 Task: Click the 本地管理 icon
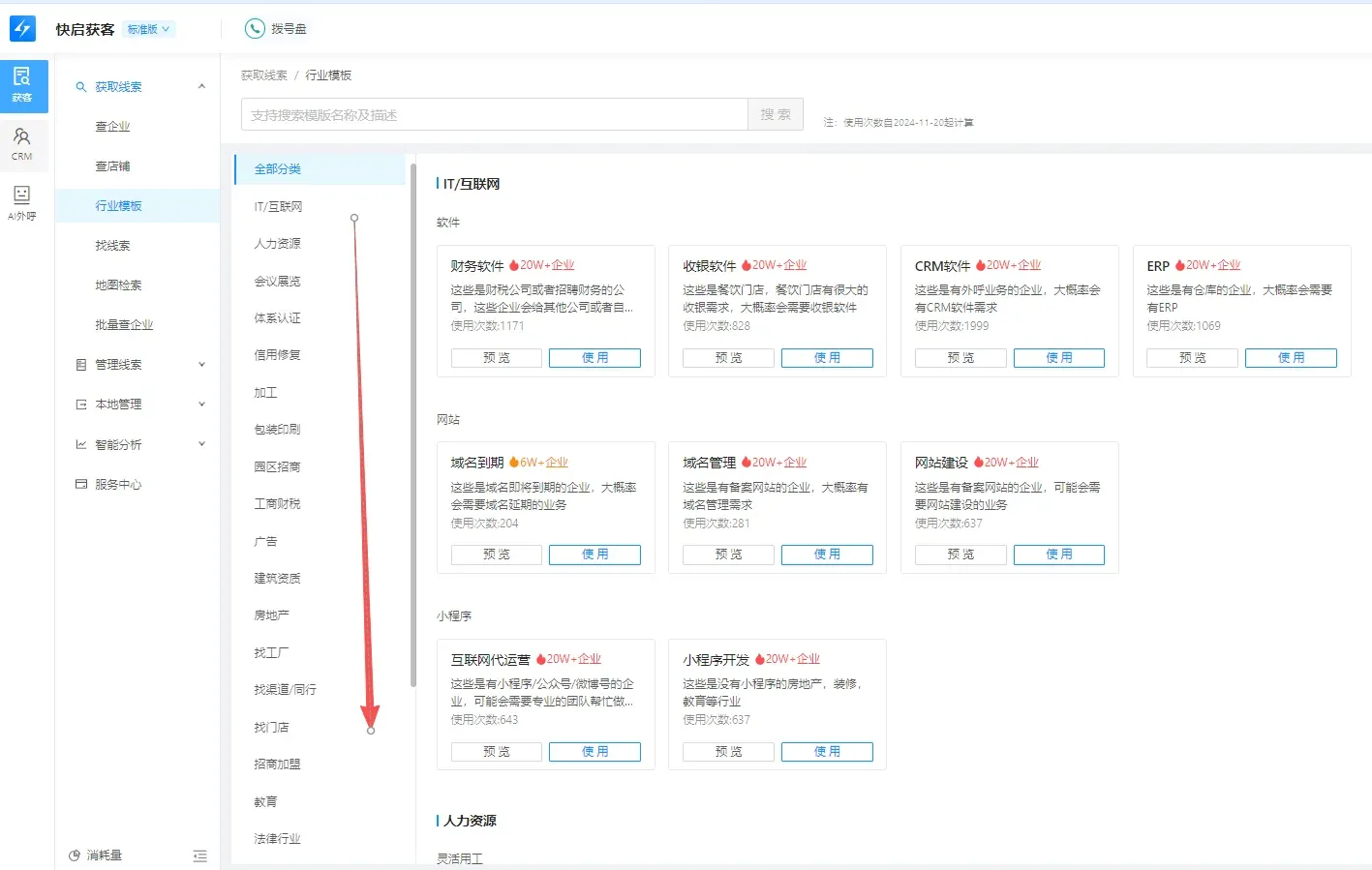[81, 405]
